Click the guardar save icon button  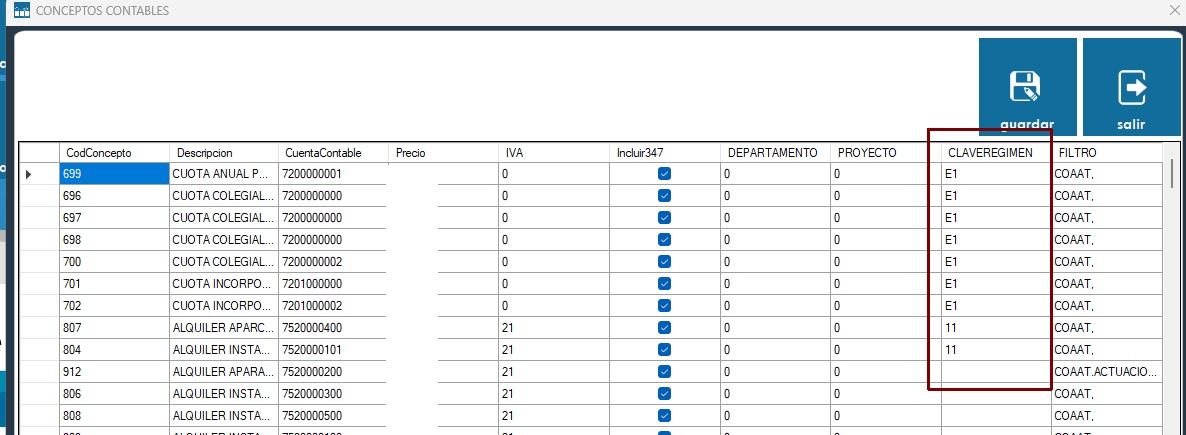(x=1027, y=88)
